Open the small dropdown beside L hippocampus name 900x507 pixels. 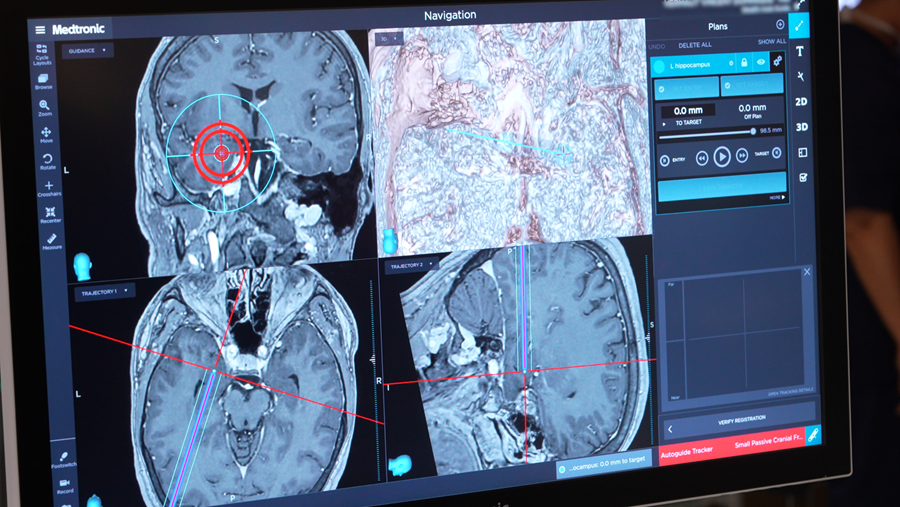tap(731, 63)
